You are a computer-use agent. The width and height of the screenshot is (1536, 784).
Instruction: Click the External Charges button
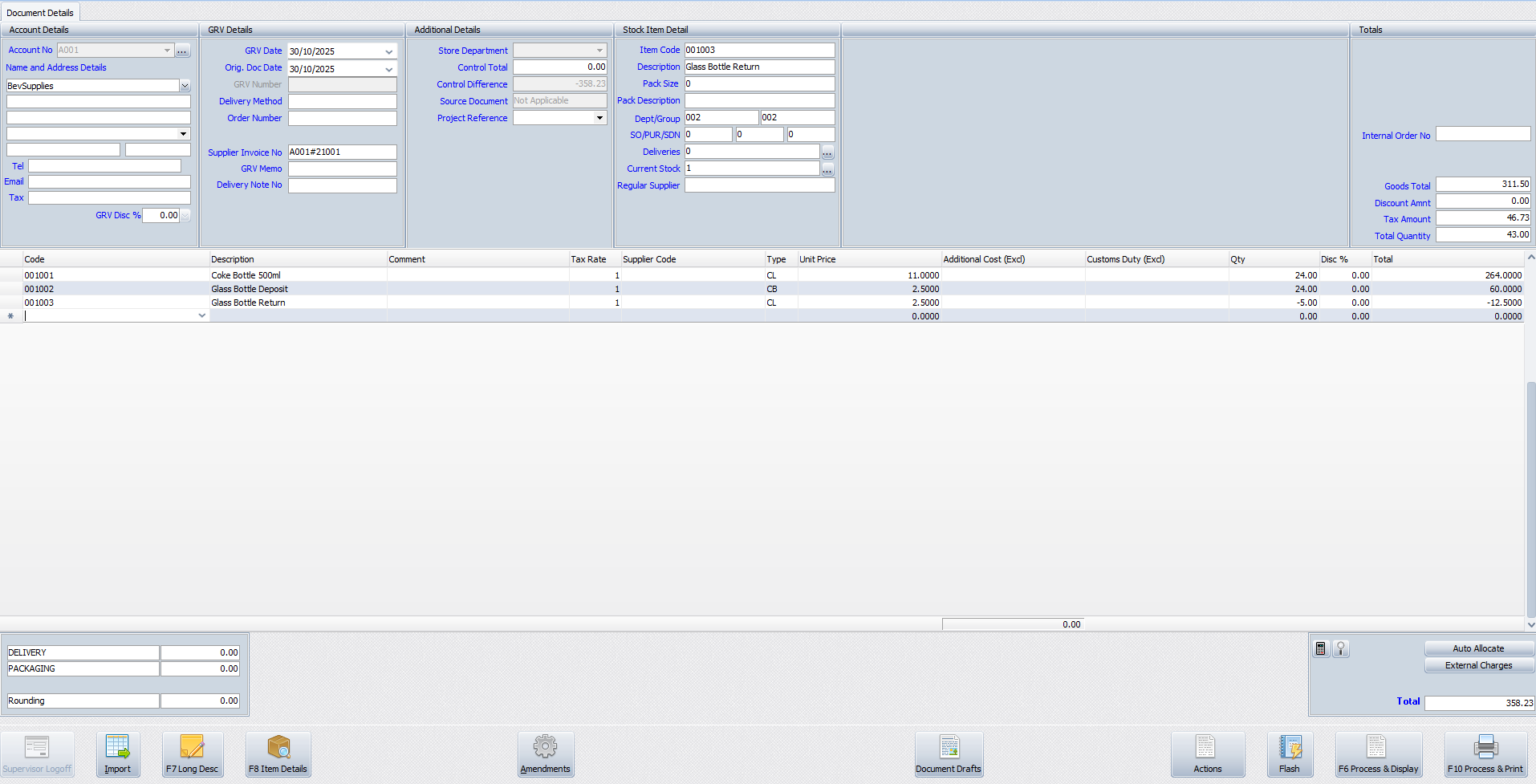[1478, 665]
